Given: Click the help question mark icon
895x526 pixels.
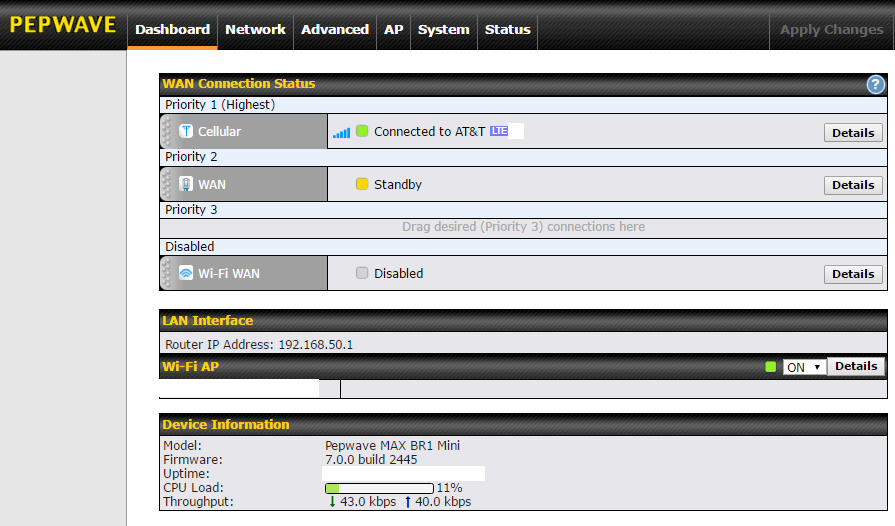Looking at the screenshot, I should (876, 85).
